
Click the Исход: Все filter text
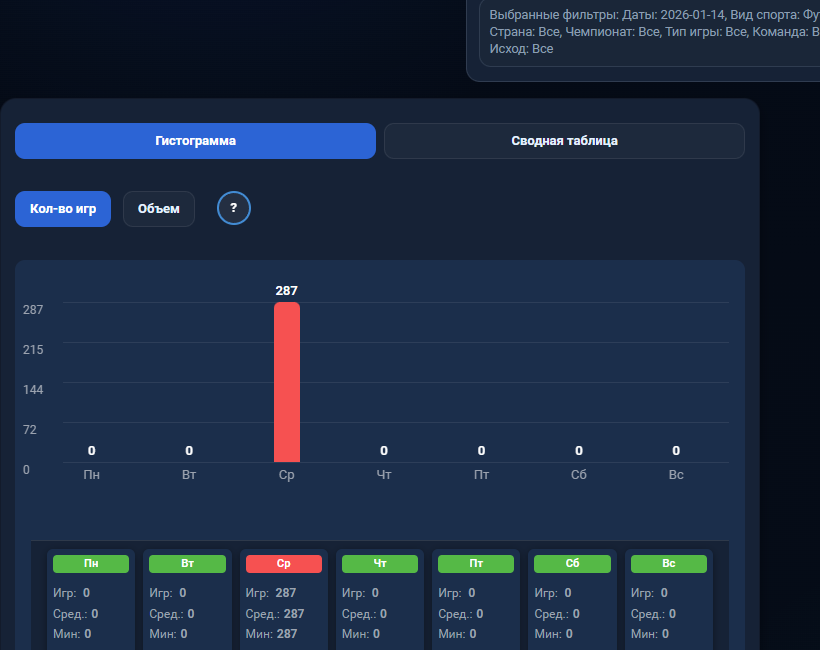point(521,49)
